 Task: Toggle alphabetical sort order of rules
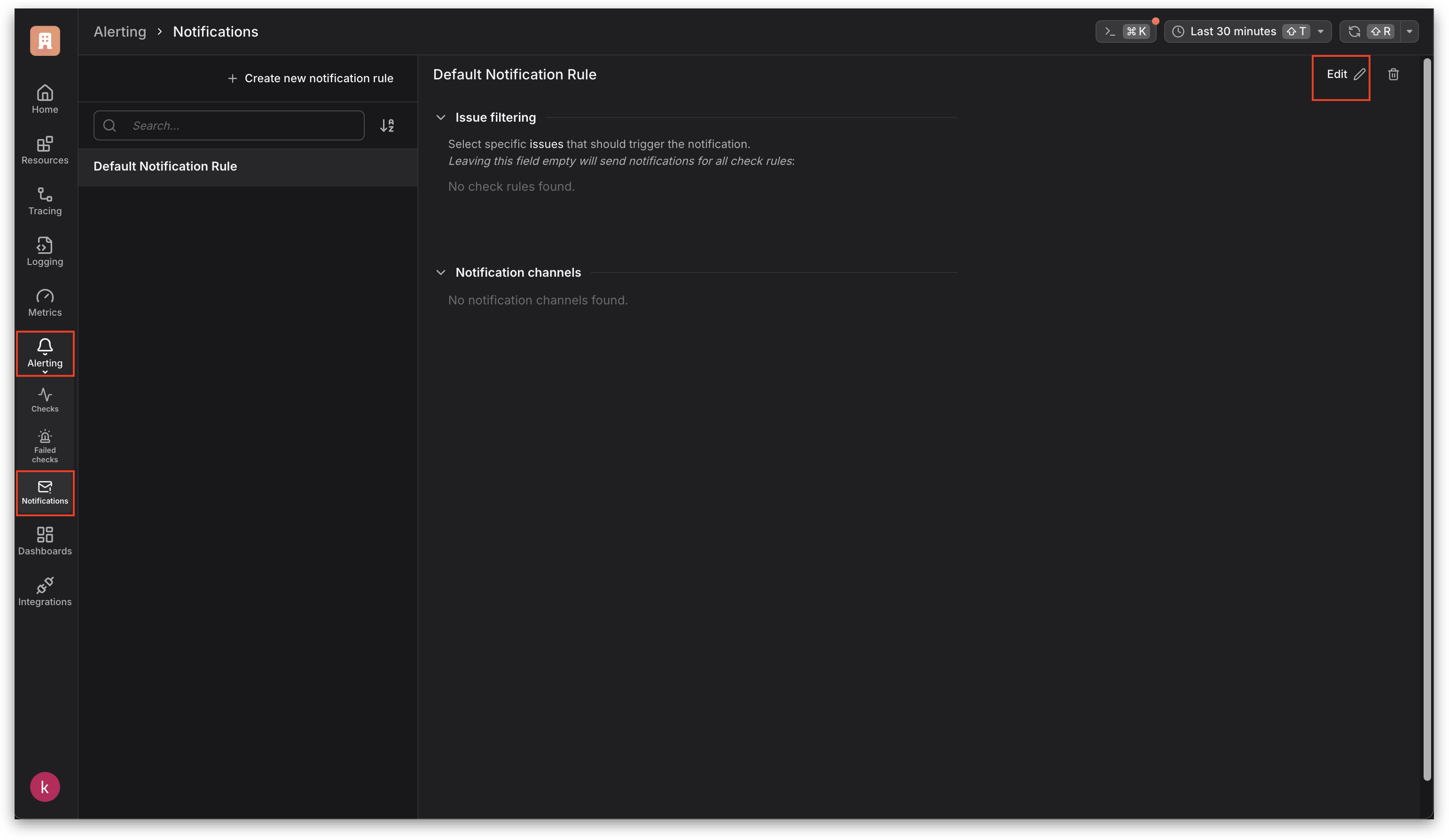click(387, 125)
